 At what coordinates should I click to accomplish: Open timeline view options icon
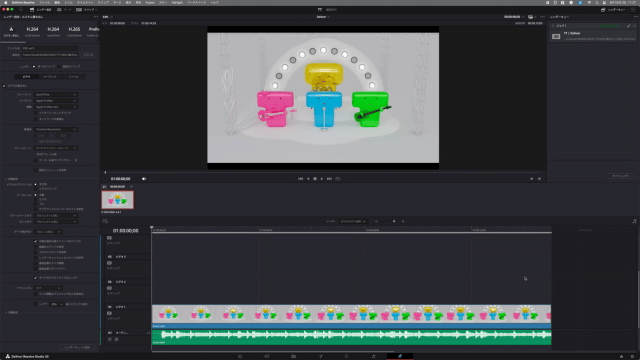[x=105, y=221]
